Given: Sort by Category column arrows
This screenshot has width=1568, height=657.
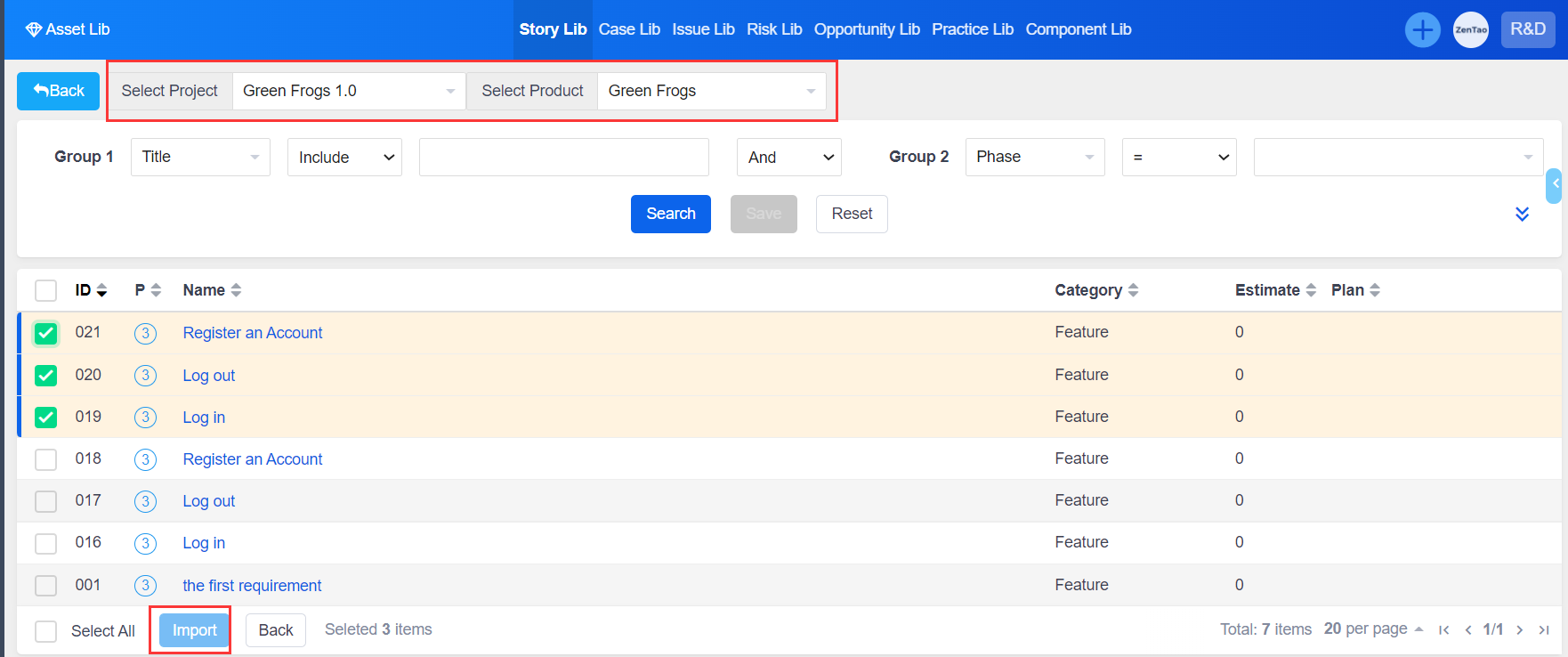Looking at the screenshot, I should point(1133,290).
